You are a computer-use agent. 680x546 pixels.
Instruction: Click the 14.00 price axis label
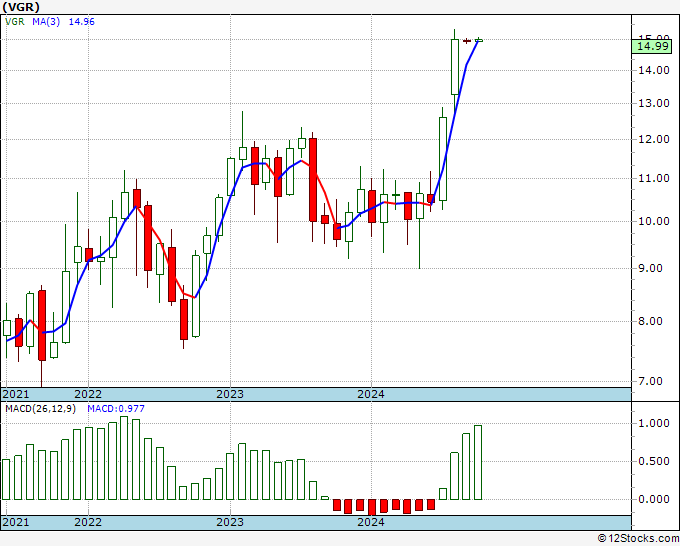[654, 70]
